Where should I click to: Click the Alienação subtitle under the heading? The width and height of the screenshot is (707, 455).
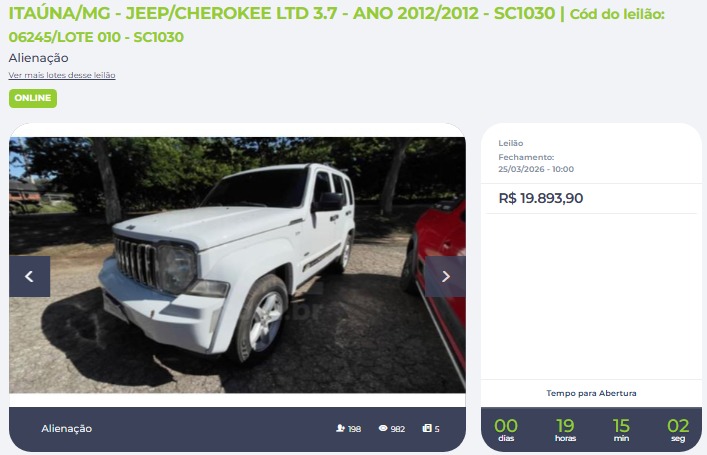[38, 58]
